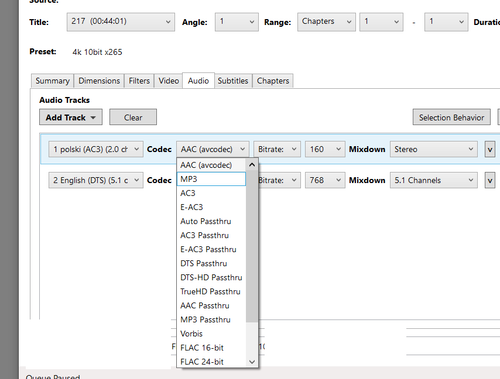500x379 pixels.
Task: Choose FLAC 16-bit in the codec list
Action: click(211, 348)
